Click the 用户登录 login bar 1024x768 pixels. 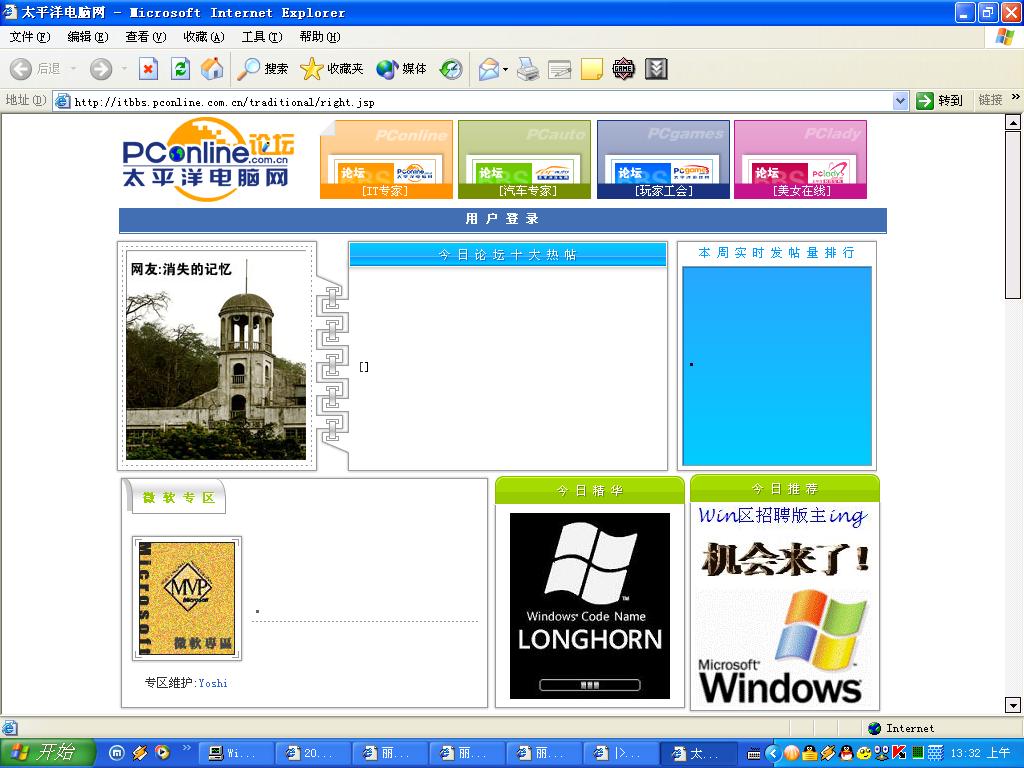point(502,219)
